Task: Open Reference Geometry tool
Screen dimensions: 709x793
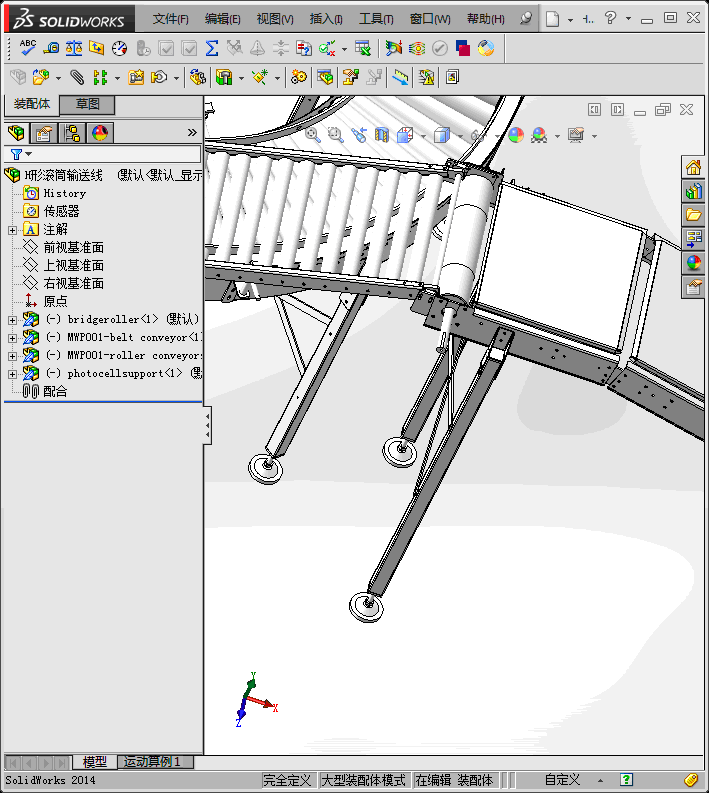Action: tap(260, 77)
